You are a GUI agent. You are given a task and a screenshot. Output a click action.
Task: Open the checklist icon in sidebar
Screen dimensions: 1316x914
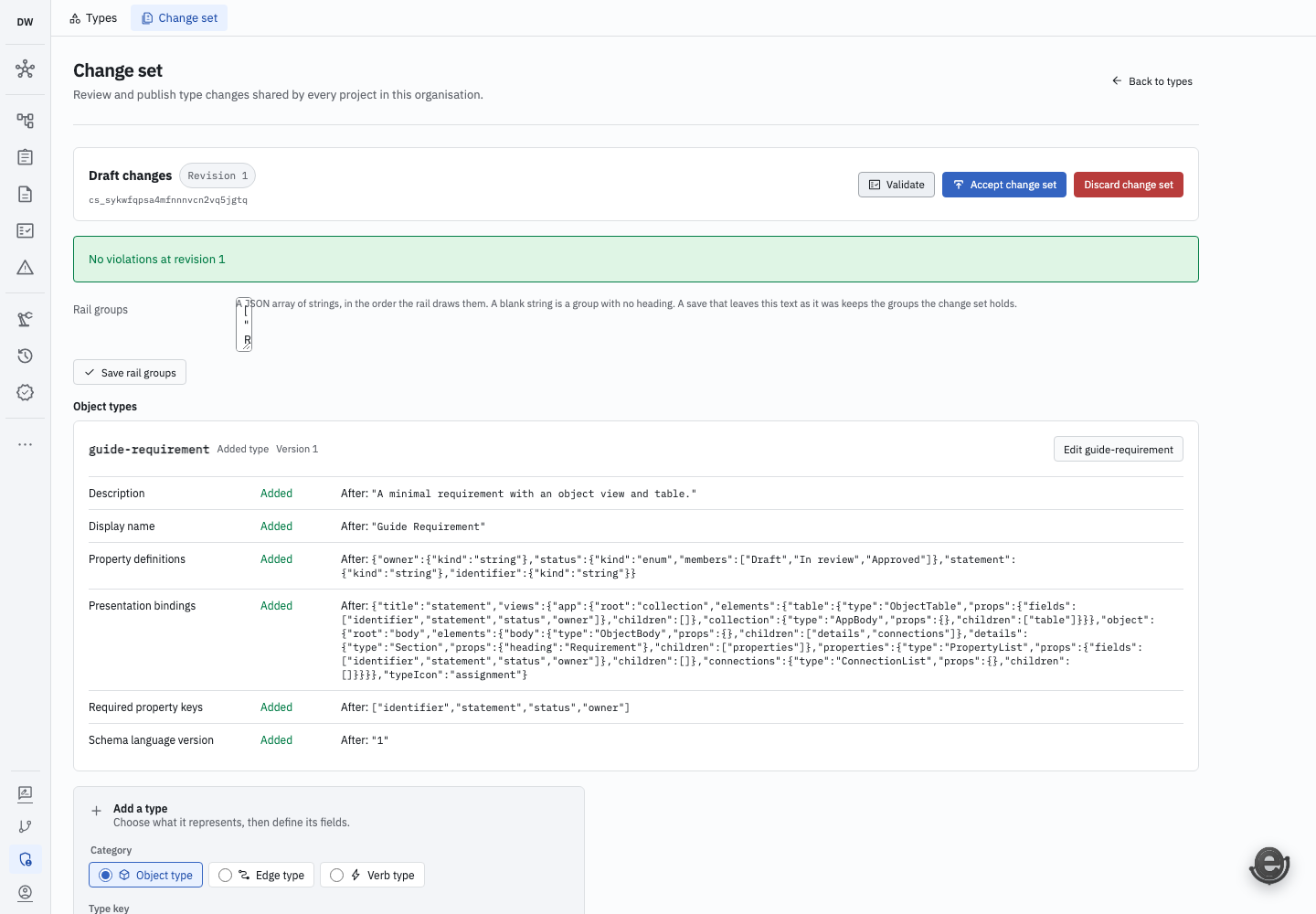[x=25, y=230]
